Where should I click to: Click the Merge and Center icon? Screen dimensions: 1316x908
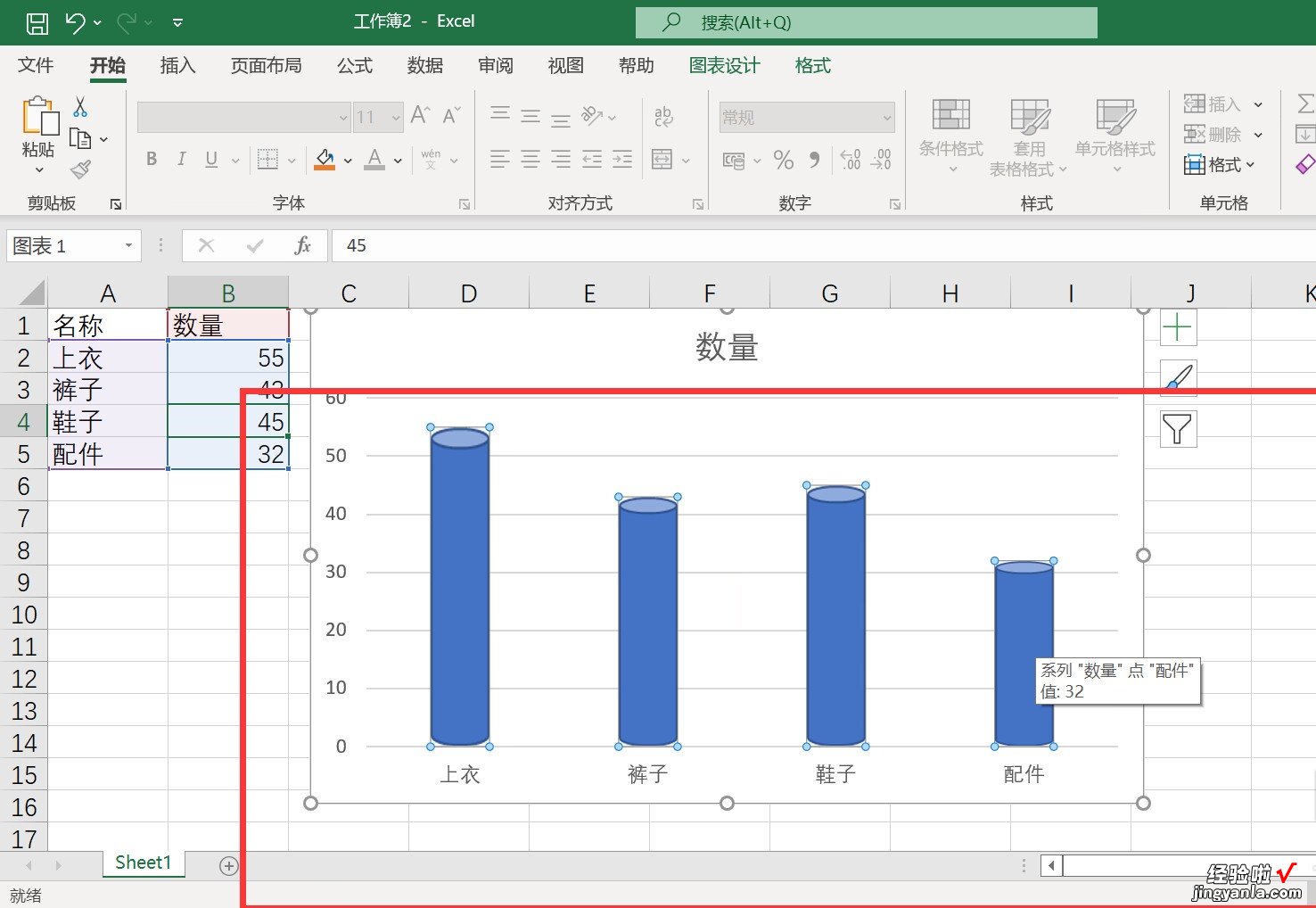(x=662, y=160)
